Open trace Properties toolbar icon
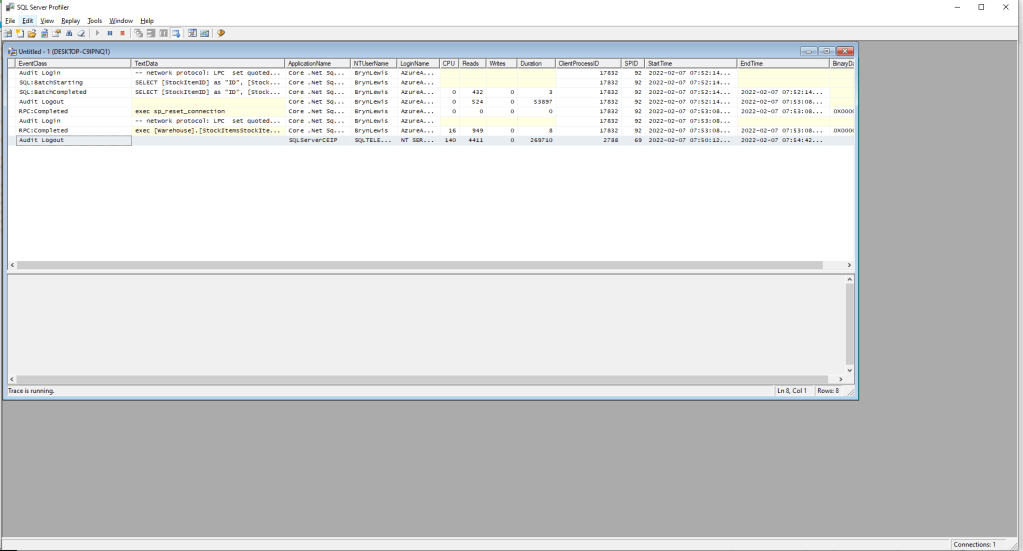This screenshot has height=551, width=1023. pyautogui.click(x=56, y=33)
